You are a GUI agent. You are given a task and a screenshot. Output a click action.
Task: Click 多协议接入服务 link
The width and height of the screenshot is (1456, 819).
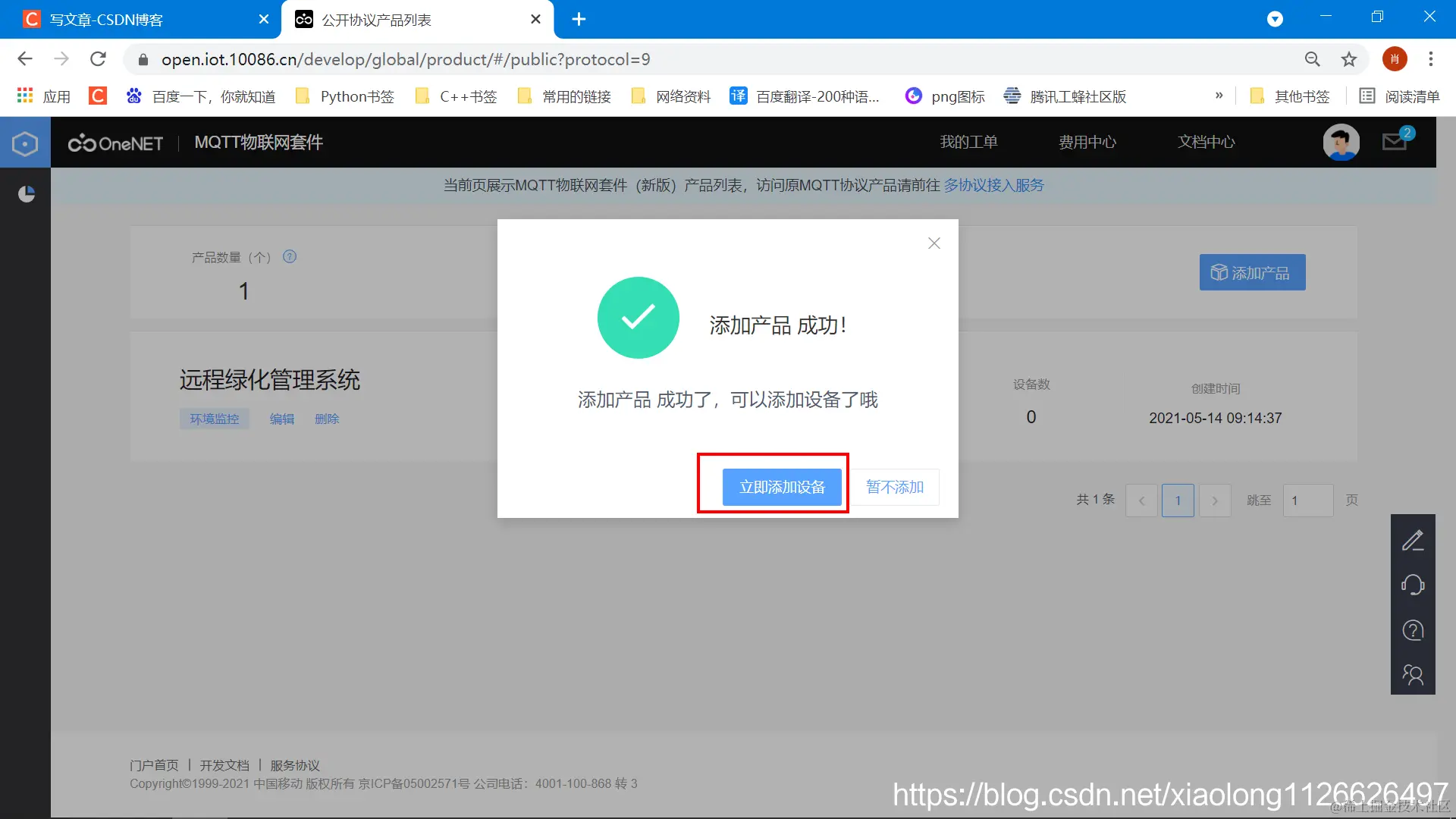(993, 185)
